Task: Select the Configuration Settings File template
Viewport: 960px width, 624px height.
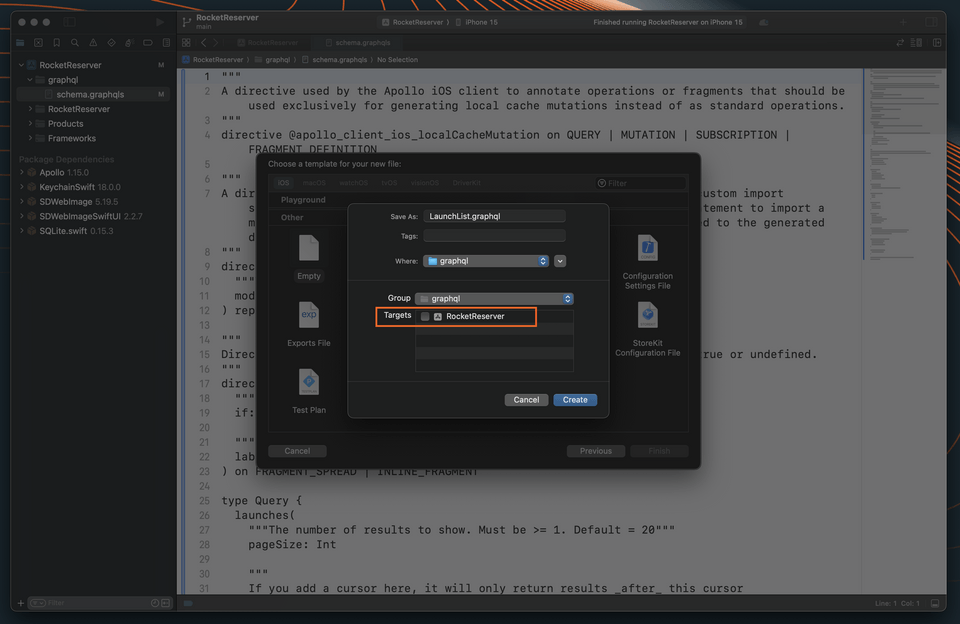Action: (647, 262)
